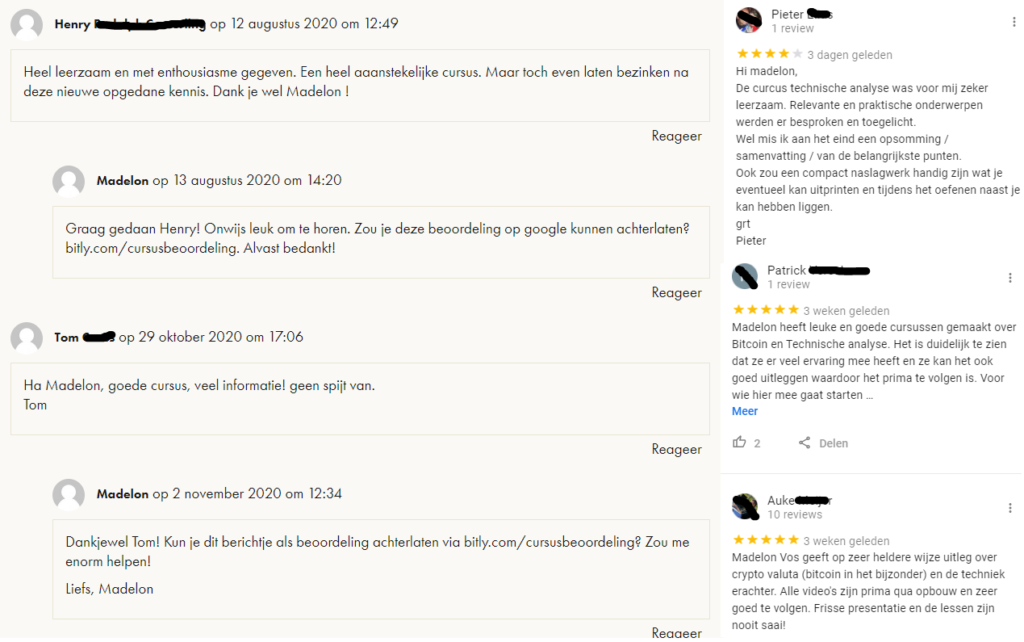Click Reageer under Tom's comment
The height and width of the screenshot is (642, 1024).
tap(676, 449)
